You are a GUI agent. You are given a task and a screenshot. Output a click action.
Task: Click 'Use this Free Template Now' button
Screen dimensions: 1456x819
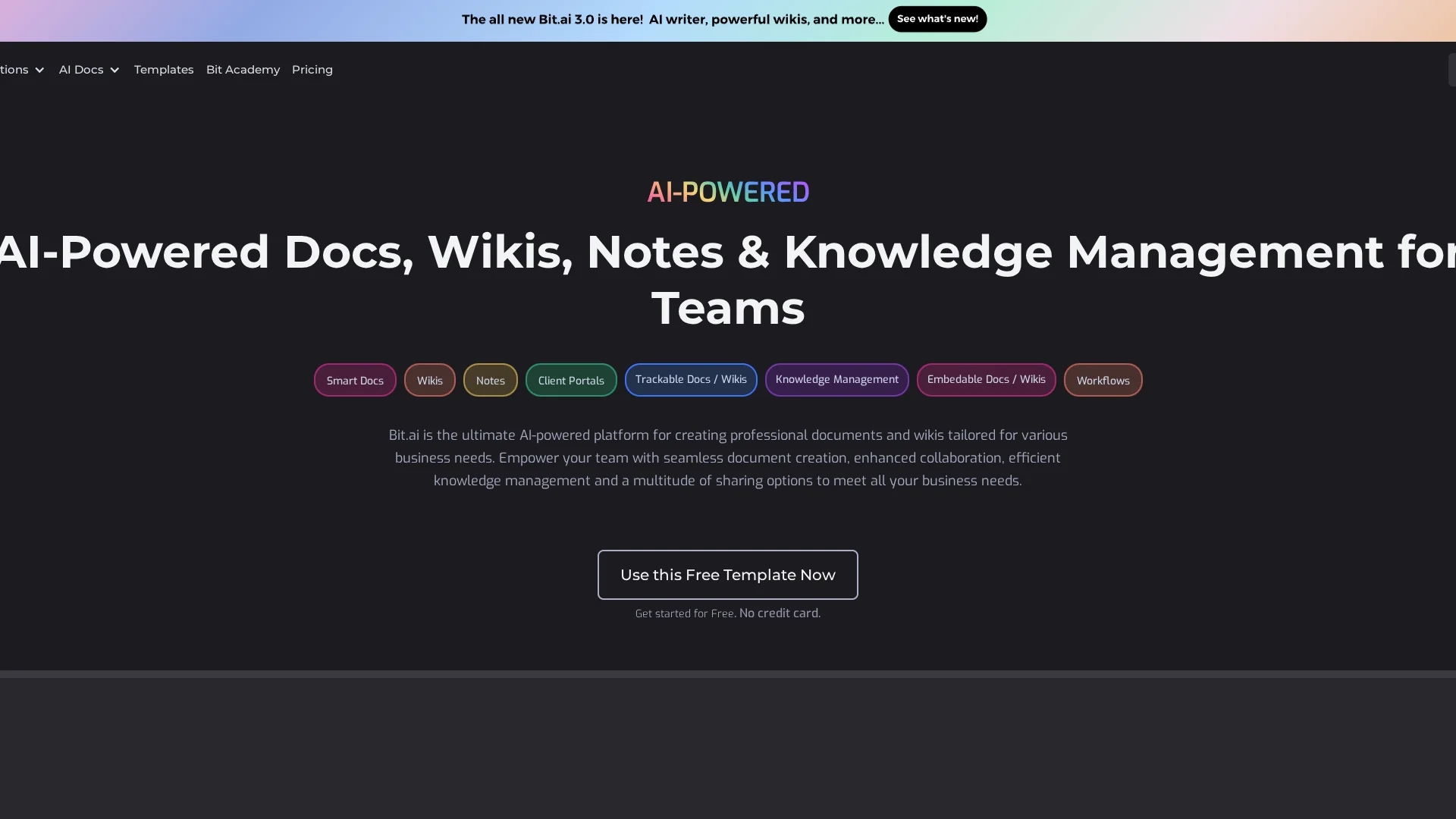728,575
